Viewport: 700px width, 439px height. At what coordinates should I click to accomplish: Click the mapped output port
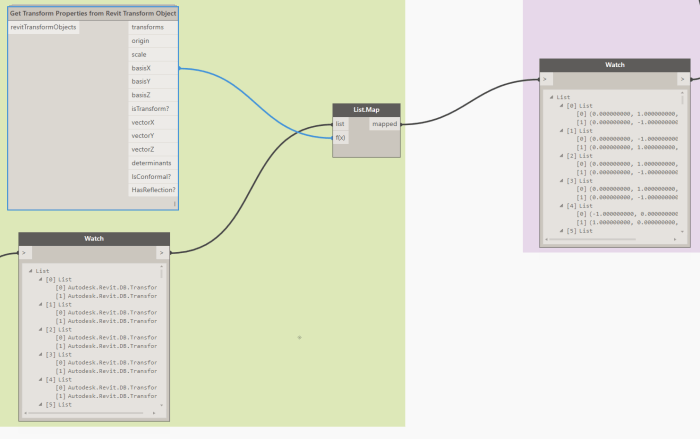coord(387,124)
